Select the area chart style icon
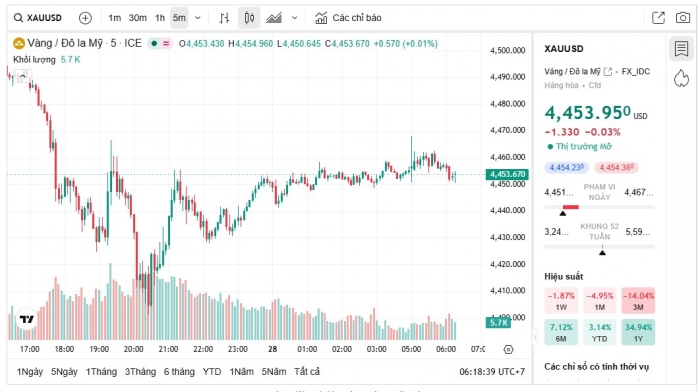This screenshot has width=700, height=392. [x=274, y=18]
